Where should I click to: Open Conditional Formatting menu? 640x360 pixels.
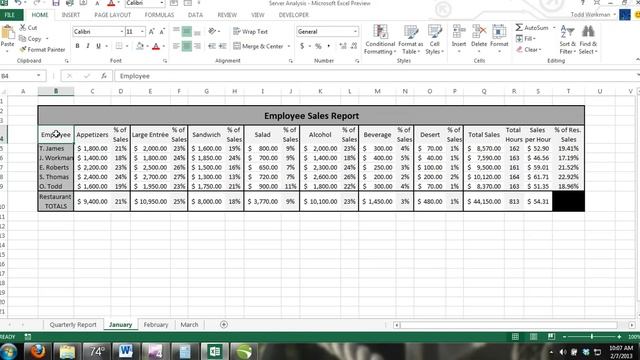click(x=380, y=40)
